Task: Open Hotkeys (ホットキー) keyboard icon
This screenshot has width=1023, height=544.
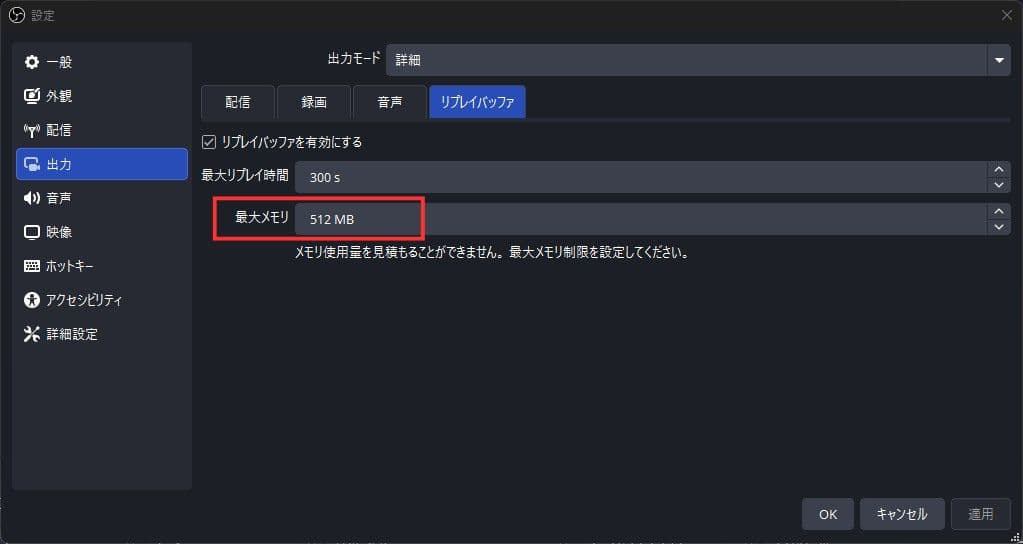Action: point(31,266)
